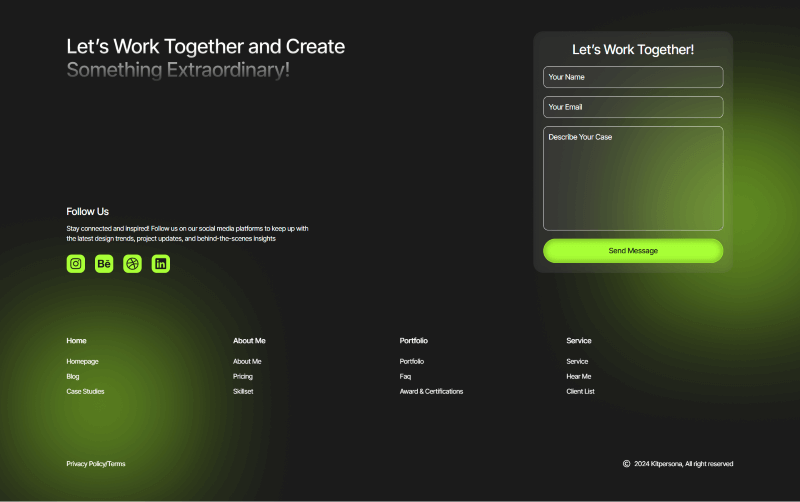Open the Client List link
Image resolution: width=800 pixels, height=502 pixels.
point(580,391)
